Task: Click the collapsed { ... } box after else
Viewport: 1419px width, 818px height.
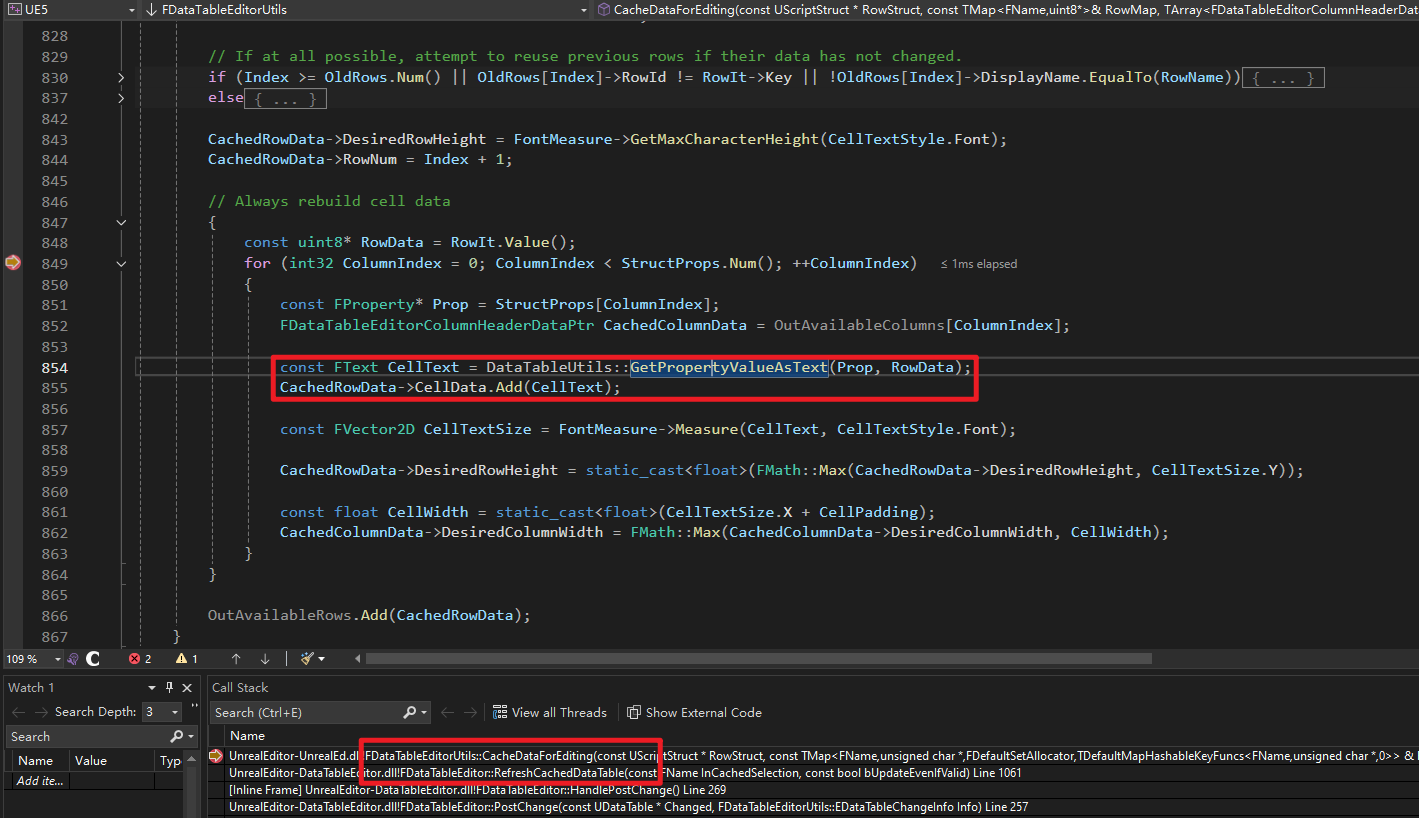Action: coord(286,98)
